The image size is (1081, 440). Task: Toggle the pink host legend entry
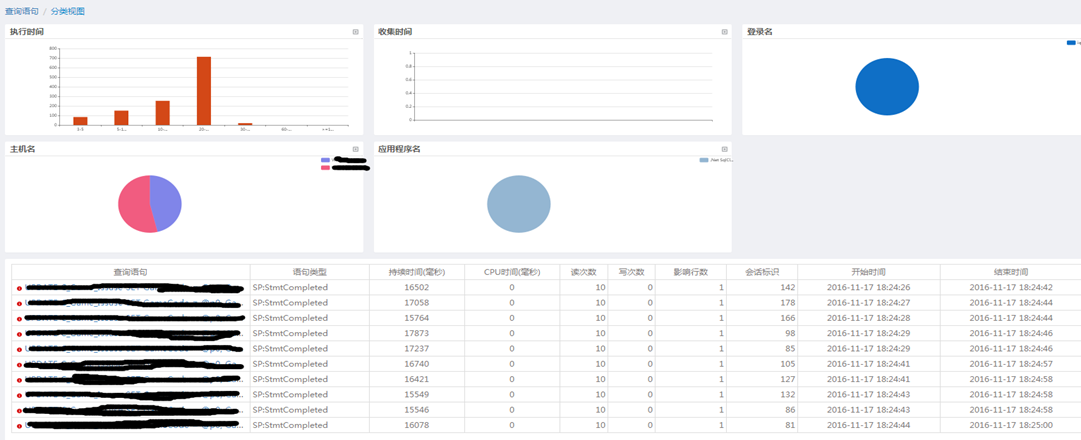[x=326, y=168]
